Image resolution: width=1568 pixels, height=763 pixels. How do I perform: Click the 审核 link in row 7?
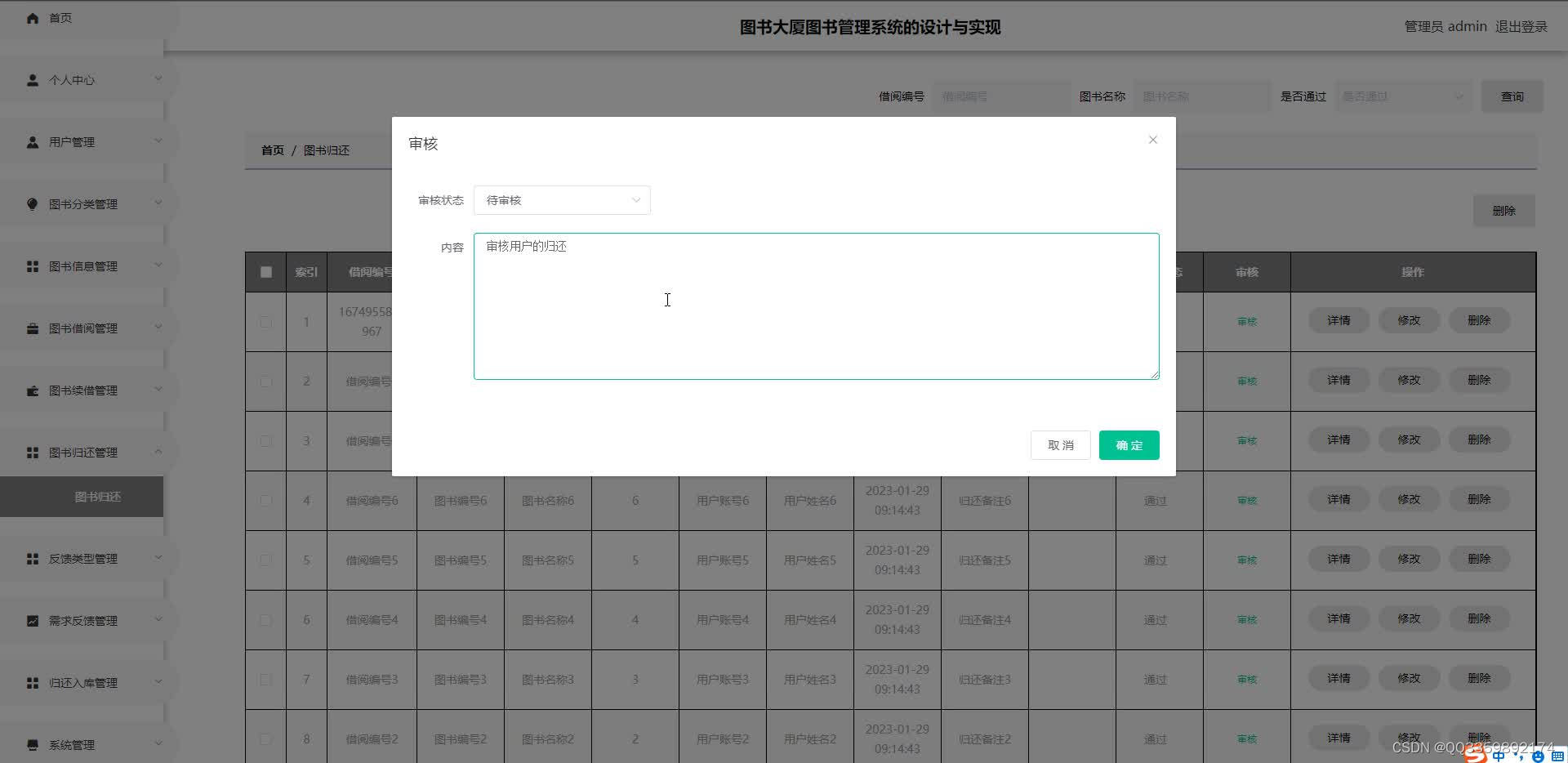click(x=1247, y=680)
